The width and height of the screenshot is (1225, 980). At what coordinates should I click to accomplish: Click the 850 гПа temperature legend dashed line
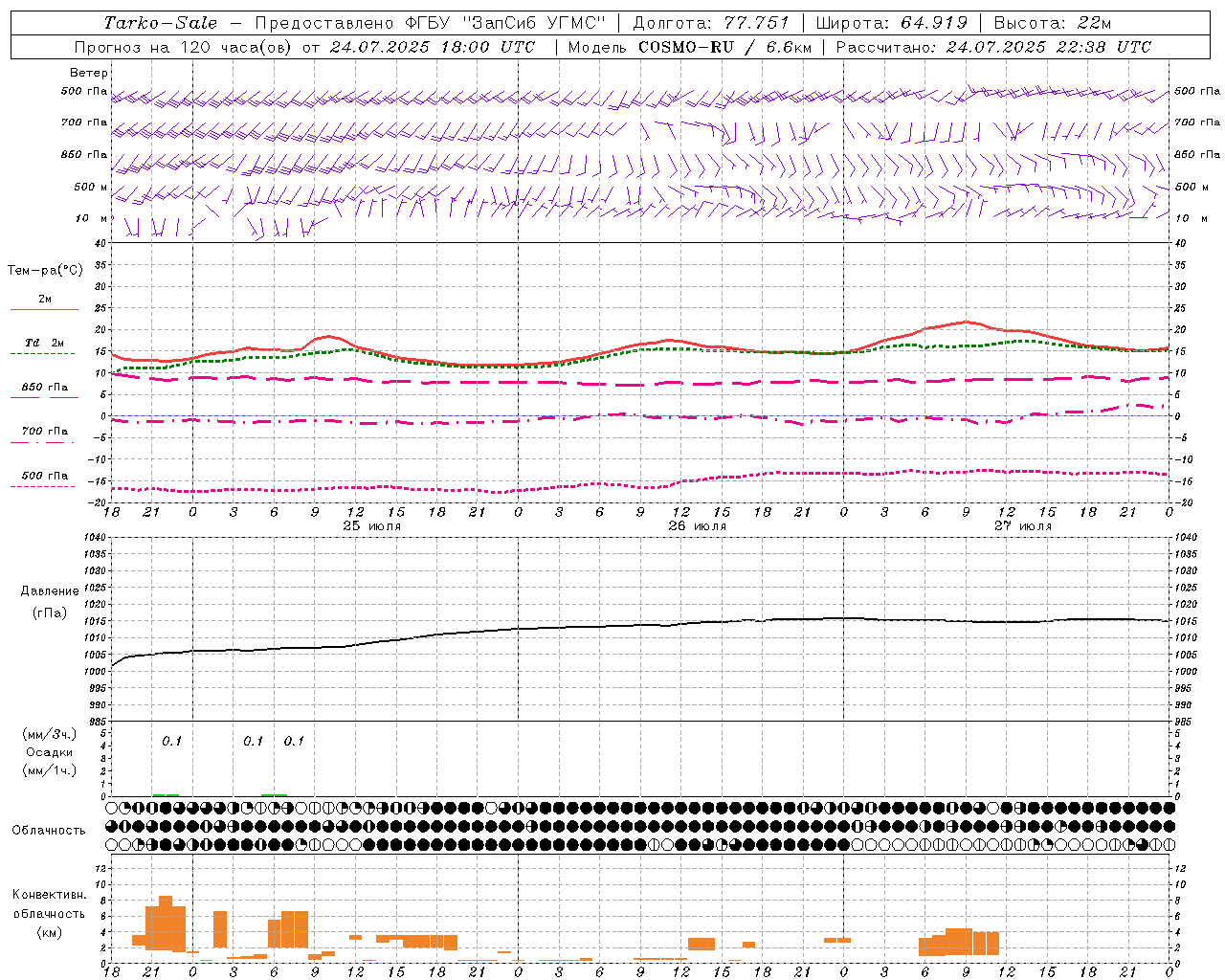tap(44, 396)
